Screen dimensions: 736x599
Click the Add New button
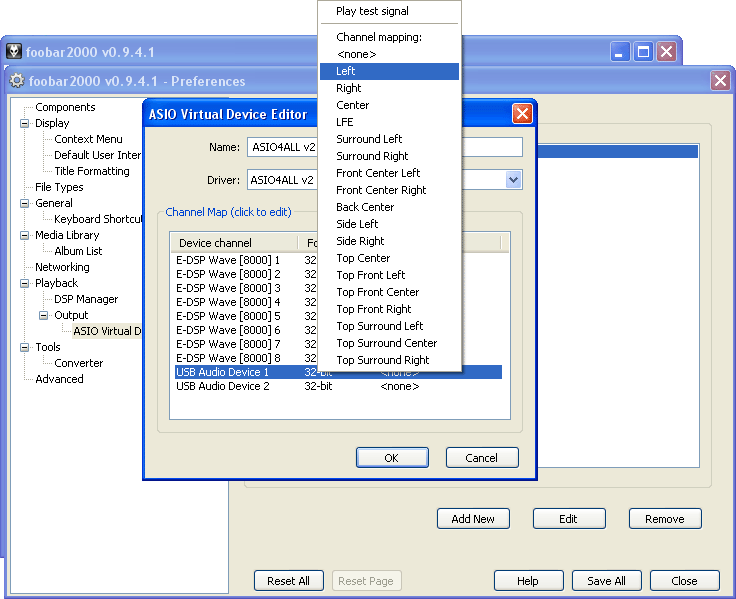click(473, 519)
